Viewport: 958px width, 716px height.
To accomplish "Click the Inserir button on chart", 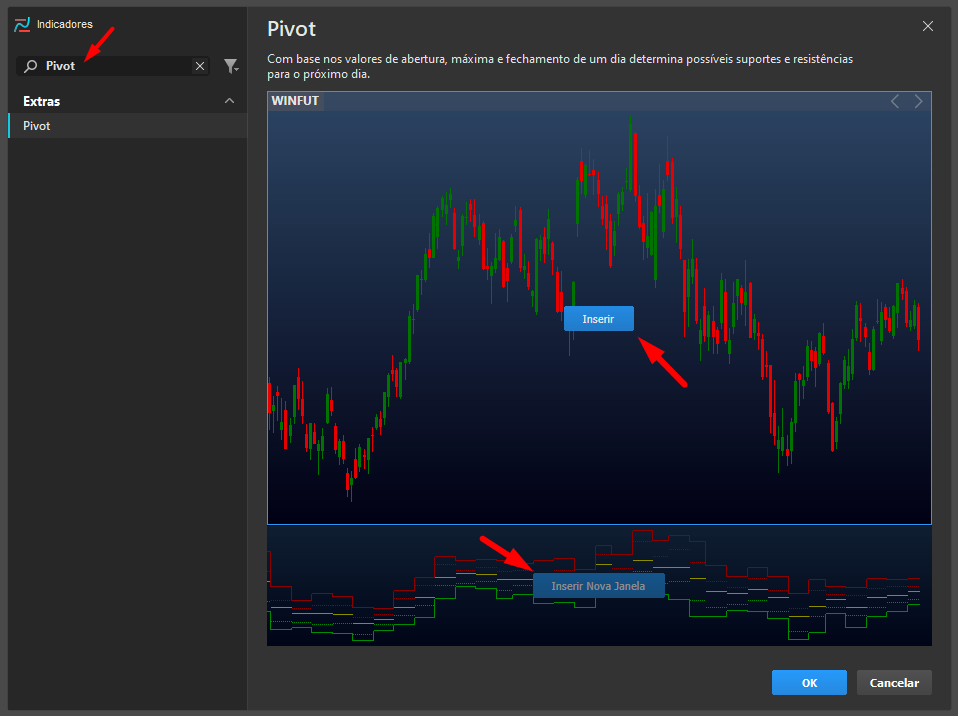I will tap(598, 319).
